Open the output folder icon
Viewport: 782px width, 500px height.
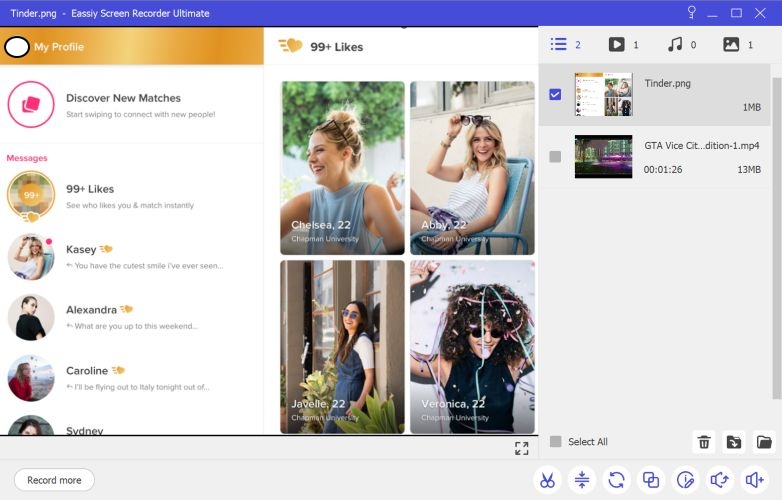point(764,442)
